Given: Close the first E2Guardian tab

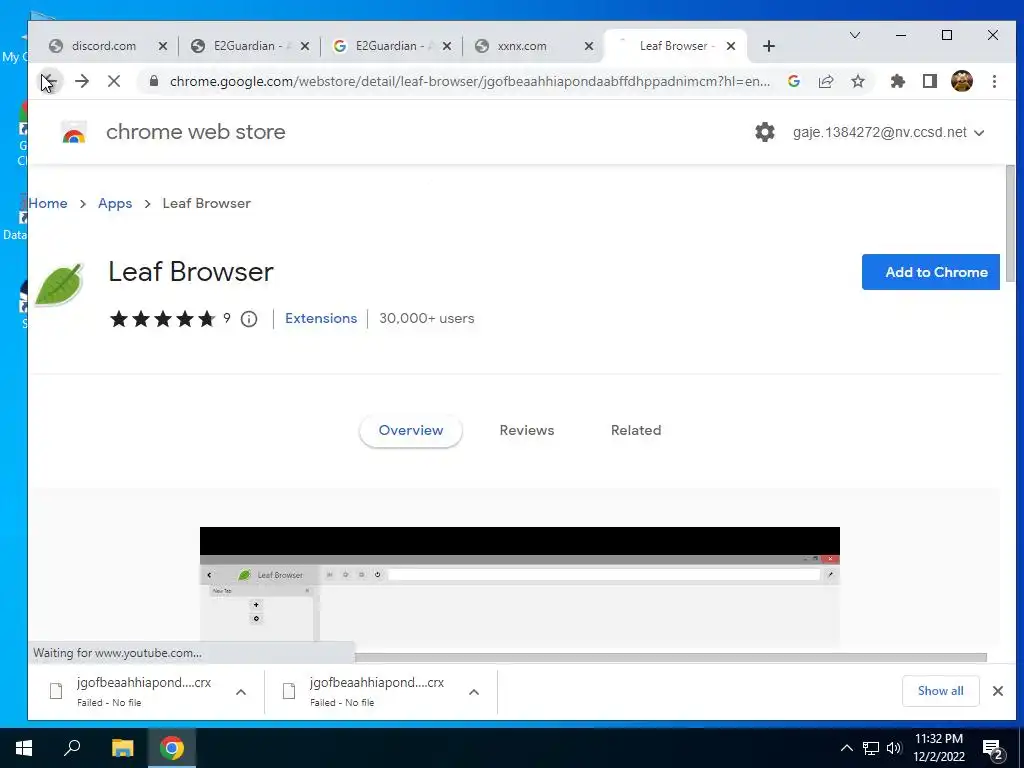Looking at the screenshot, I should (305, 46).
